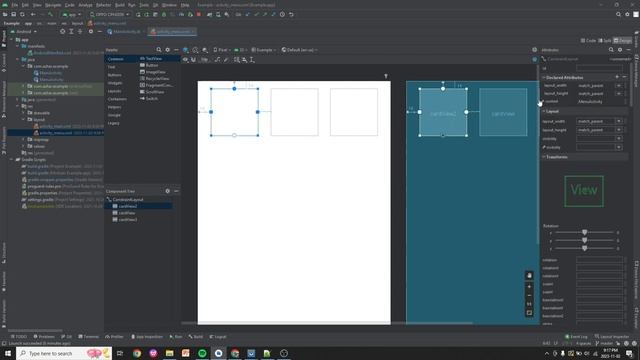Open Default (en-us) locale dropdown
The height and width of the screenshot is (360, 640).
pos(300,50)
